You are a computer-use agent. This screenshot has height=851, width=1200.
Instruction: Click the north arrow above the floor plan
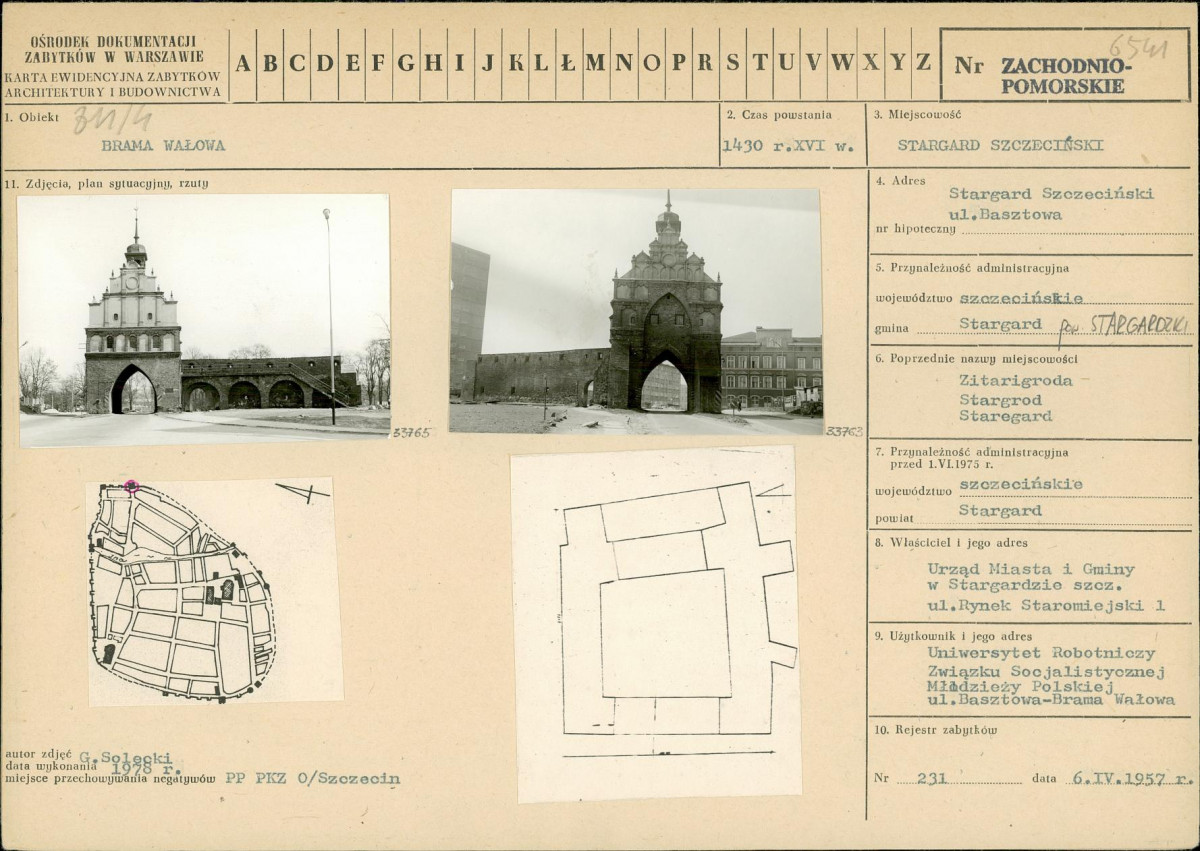click(773, 490)
